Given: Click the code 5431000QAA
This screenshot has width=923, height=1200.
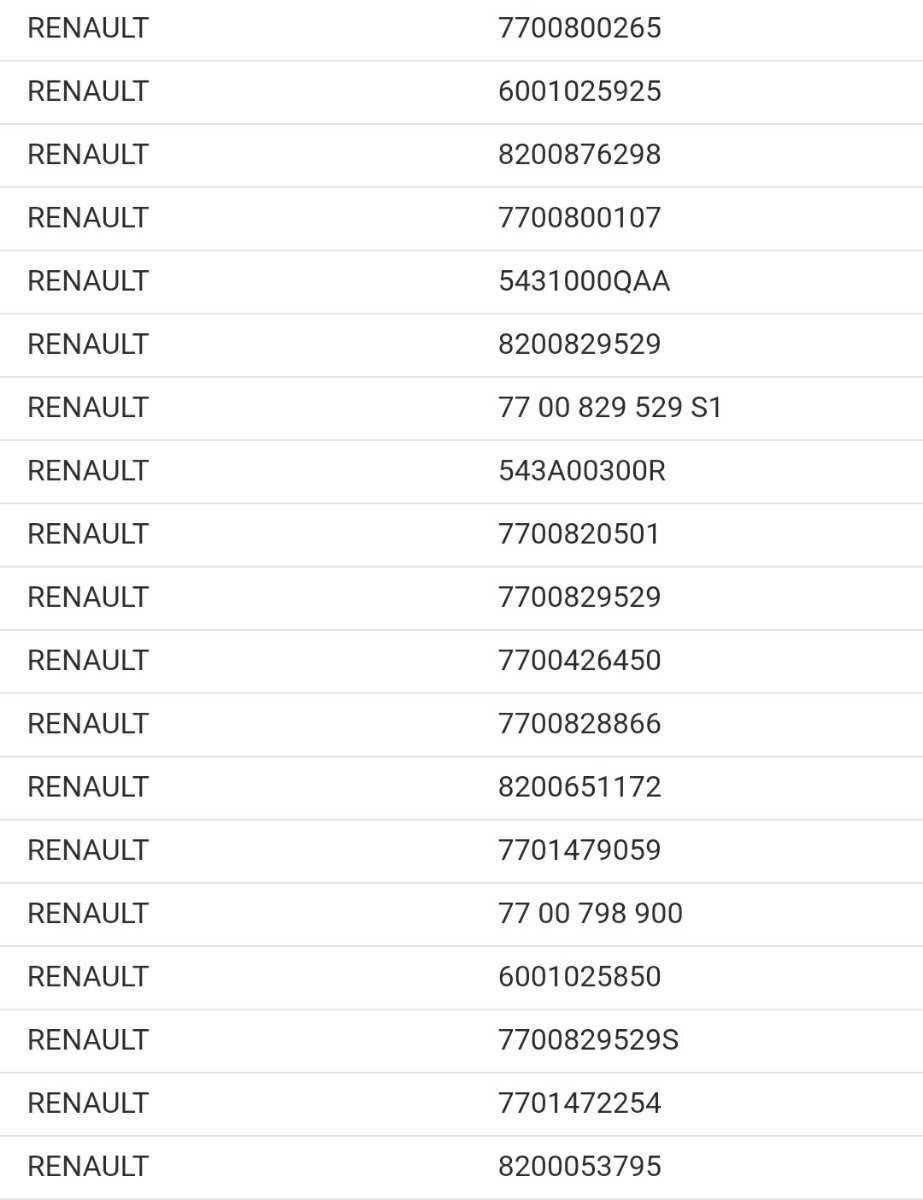Looking at the screenshot, I should [584, 281].
